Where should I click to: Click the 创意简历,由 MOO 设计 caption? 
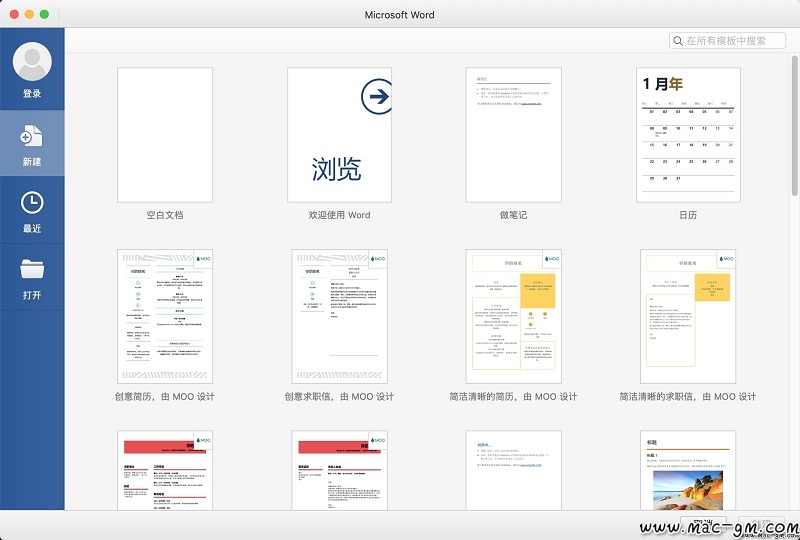click(x=165, y=397)
